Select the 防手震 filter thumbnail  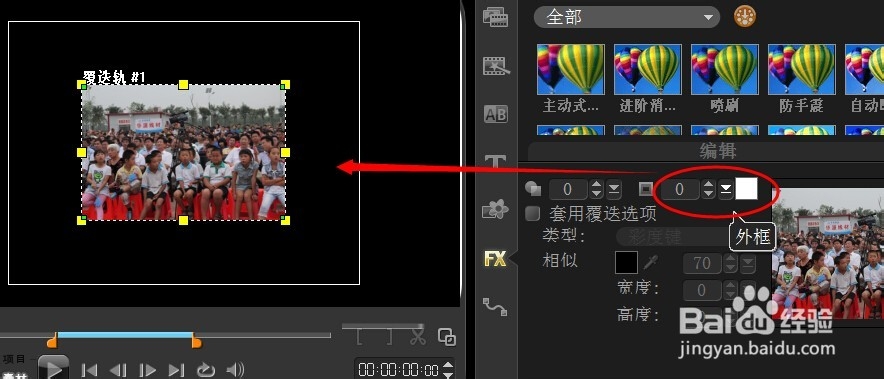801,69
